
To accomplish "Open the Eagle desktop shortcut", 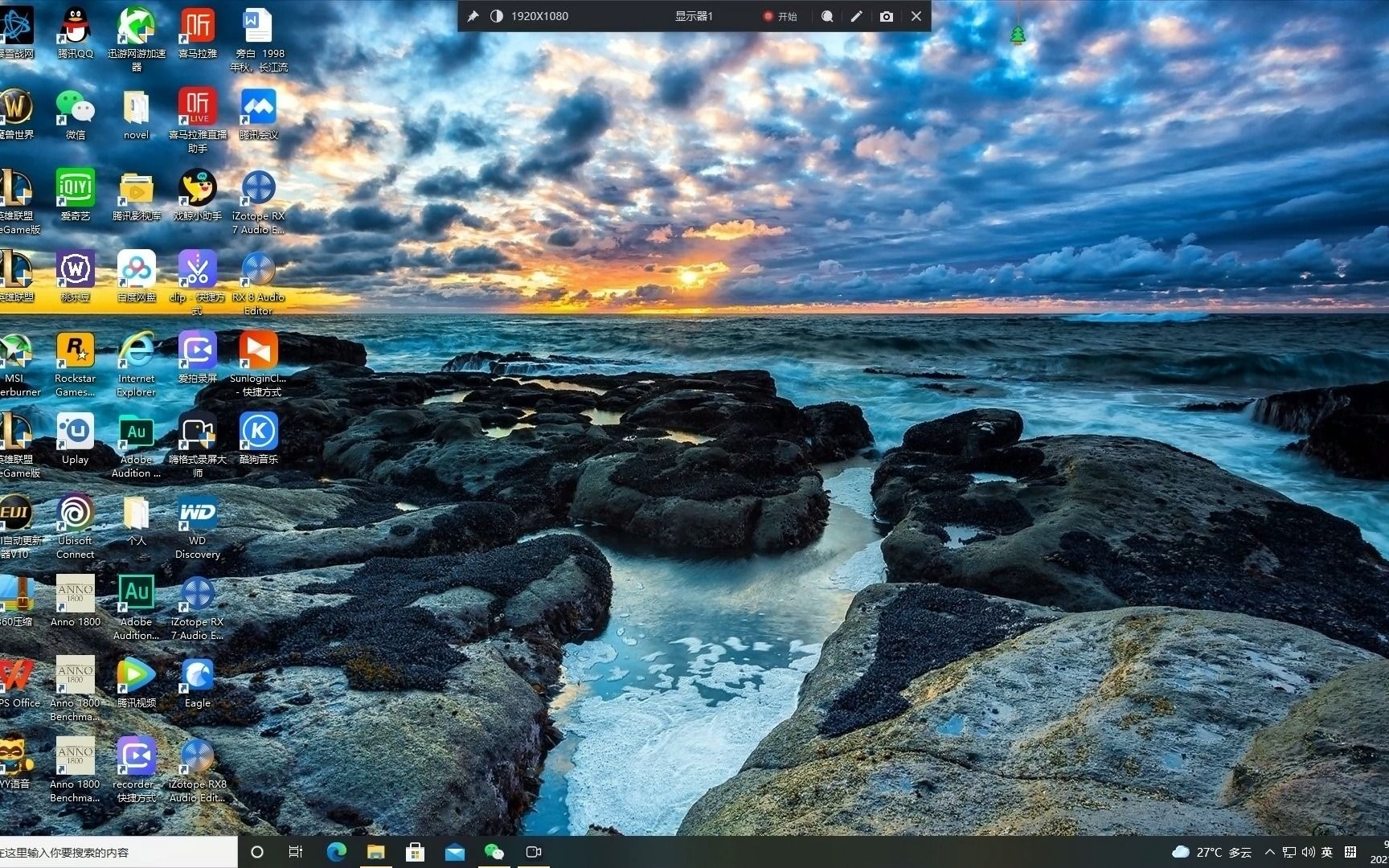I will pyautogui.click(x=198, y=682).
